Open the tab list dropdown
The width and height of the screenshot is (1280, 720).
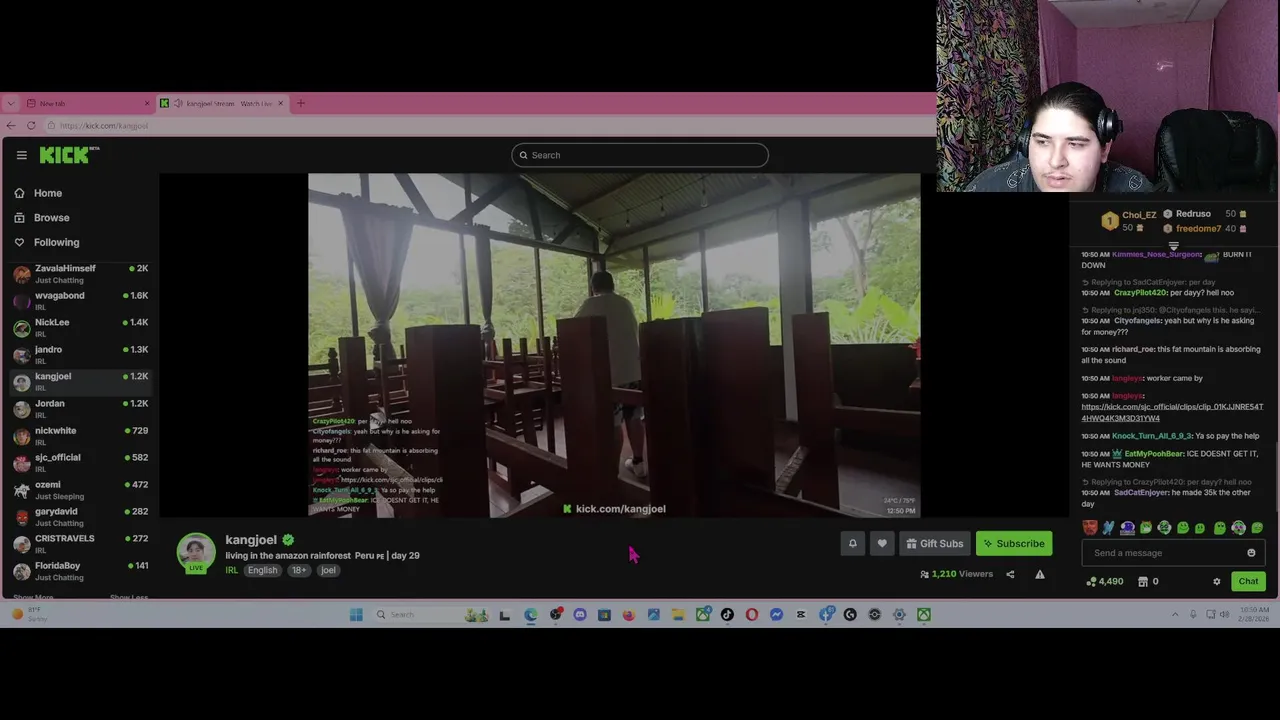point(10,103)
